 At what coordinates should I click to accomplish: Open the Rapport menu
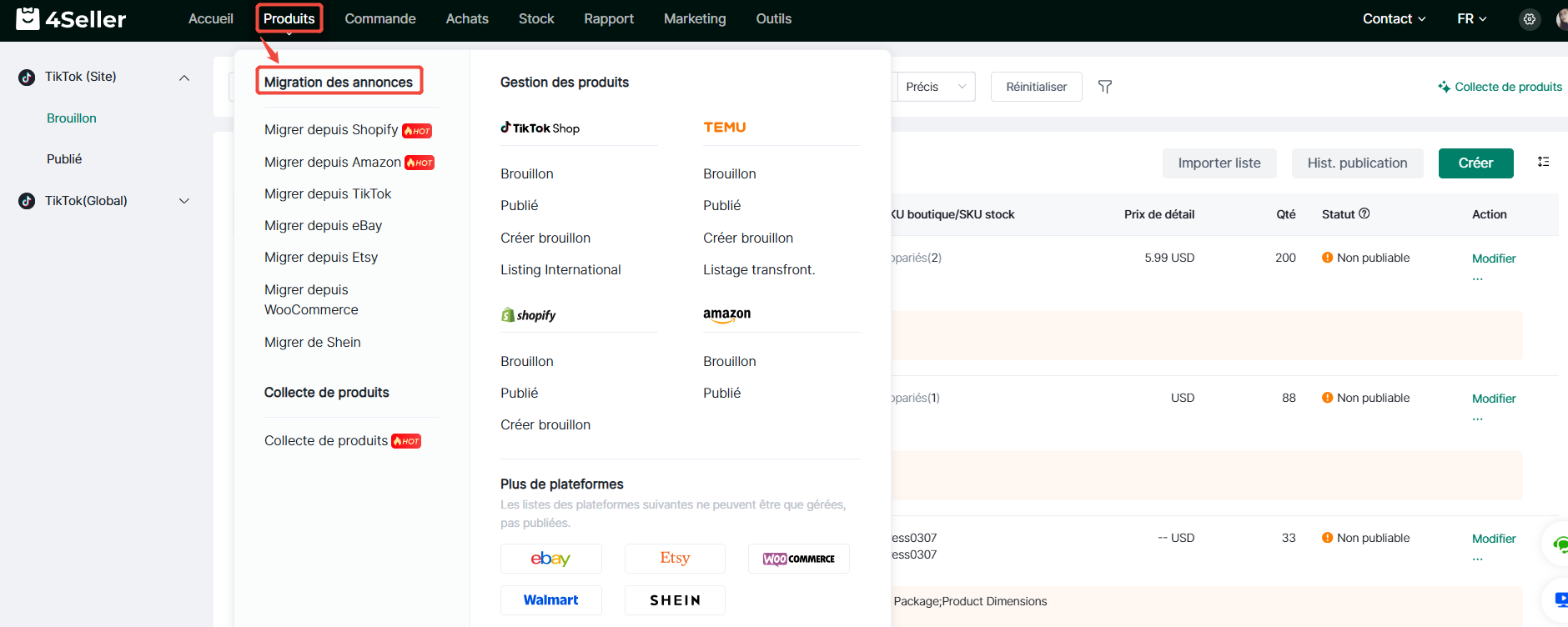click(609, 18)
